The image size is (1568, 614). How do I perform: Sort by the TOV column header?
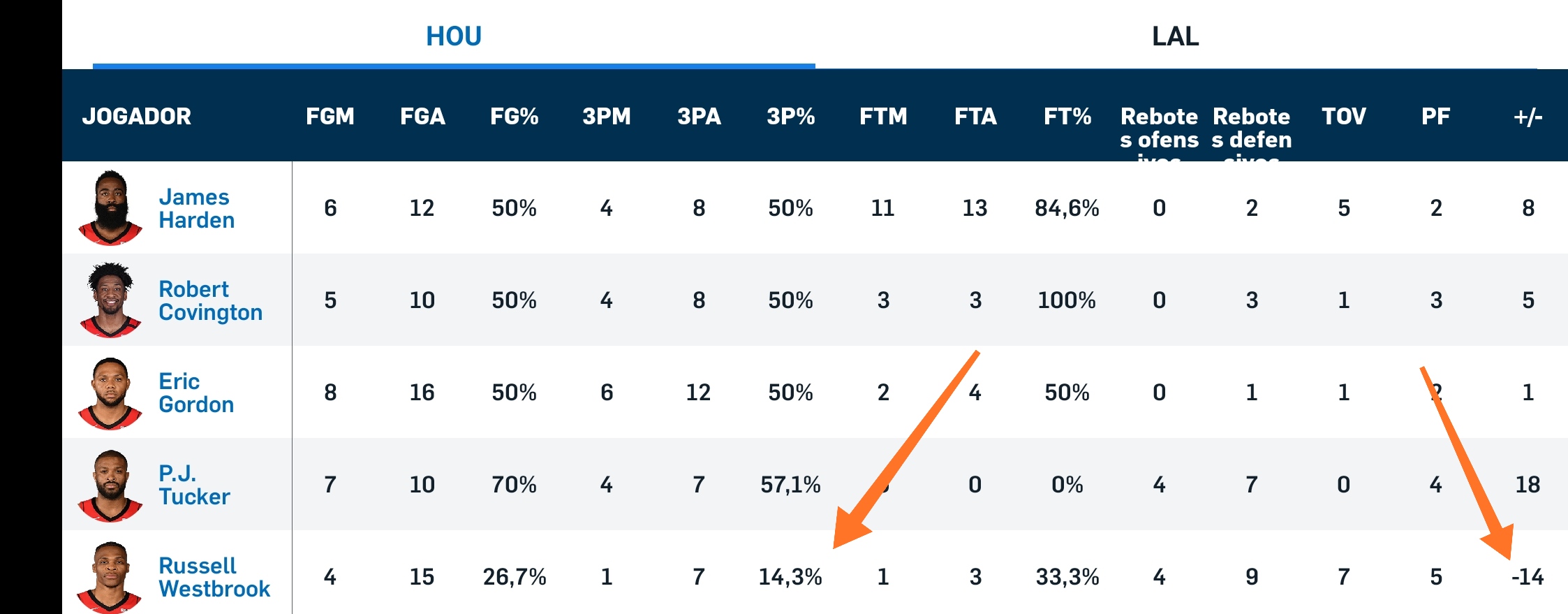(1343, 116)
